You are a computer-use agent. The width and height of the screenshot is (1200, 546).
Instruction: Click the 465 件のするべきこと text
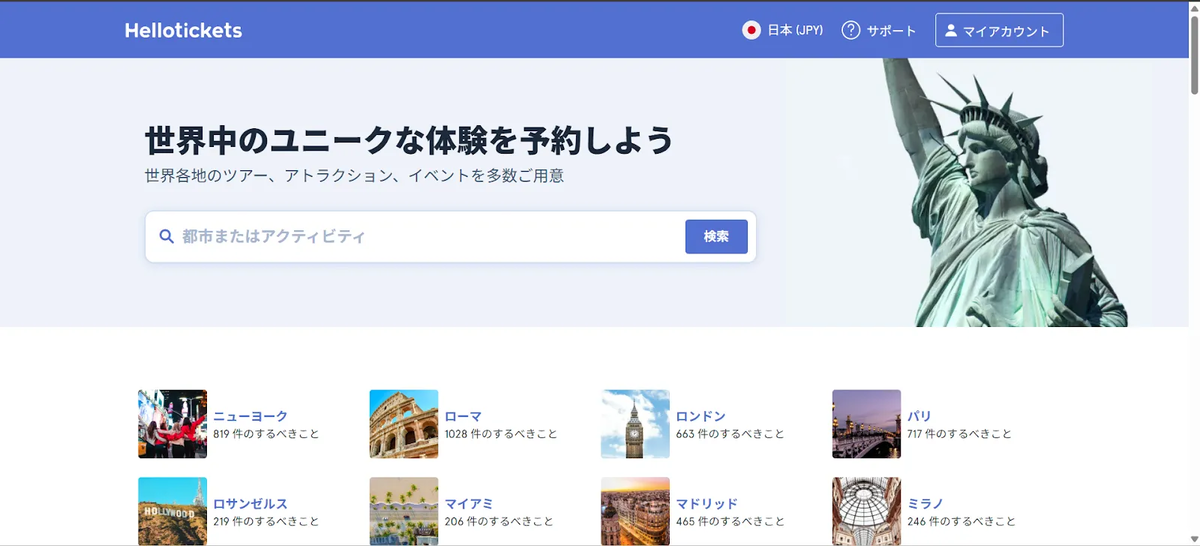click(730, 522)
